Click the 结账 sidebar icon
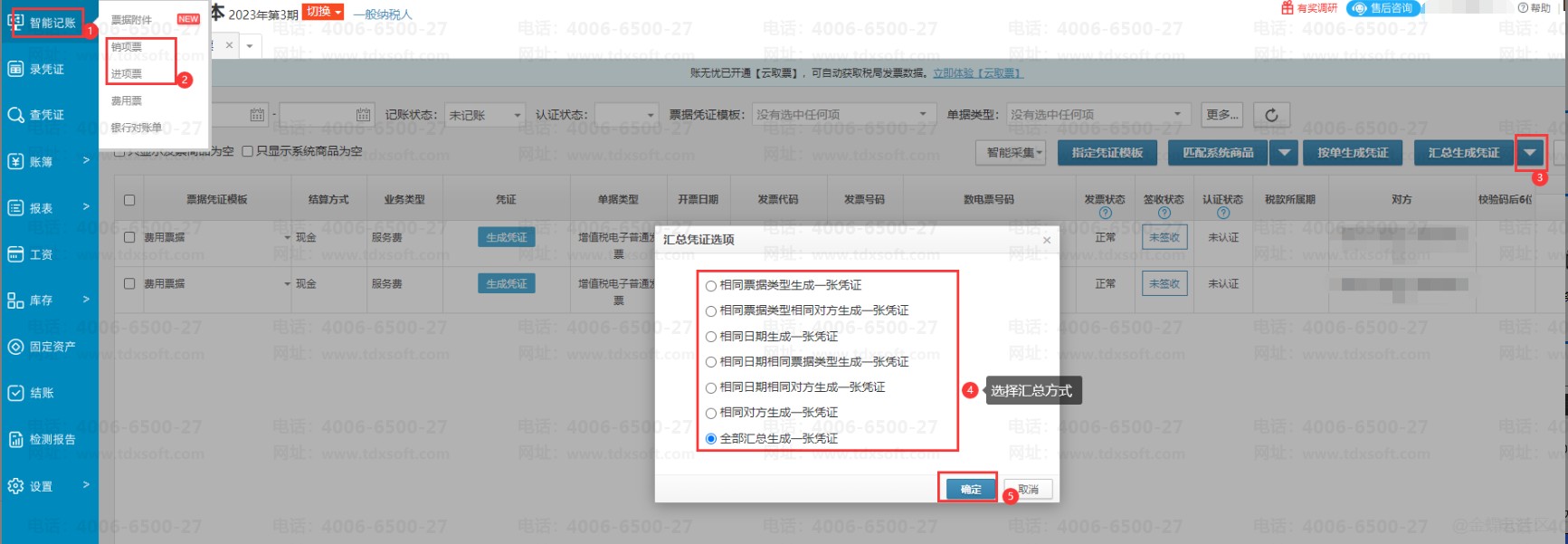 [15, 393]
